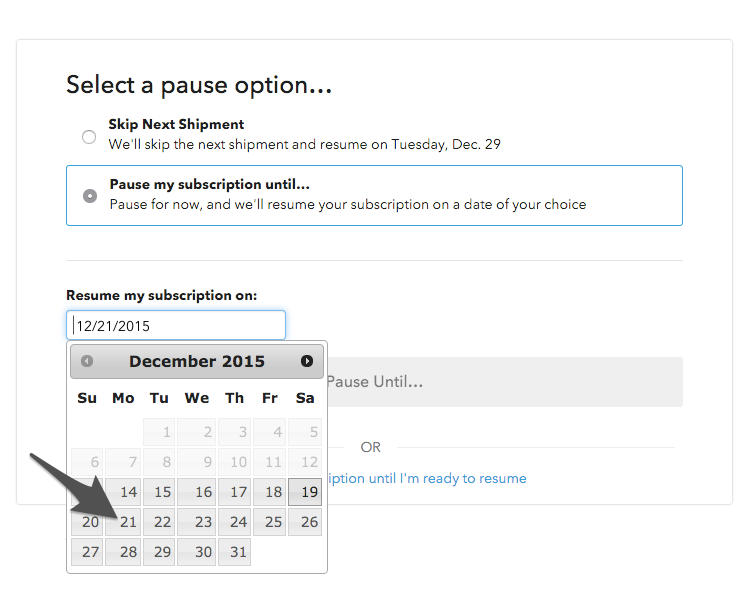
Task: Pick December 21 in the calendar
Action: coord(123,522)
